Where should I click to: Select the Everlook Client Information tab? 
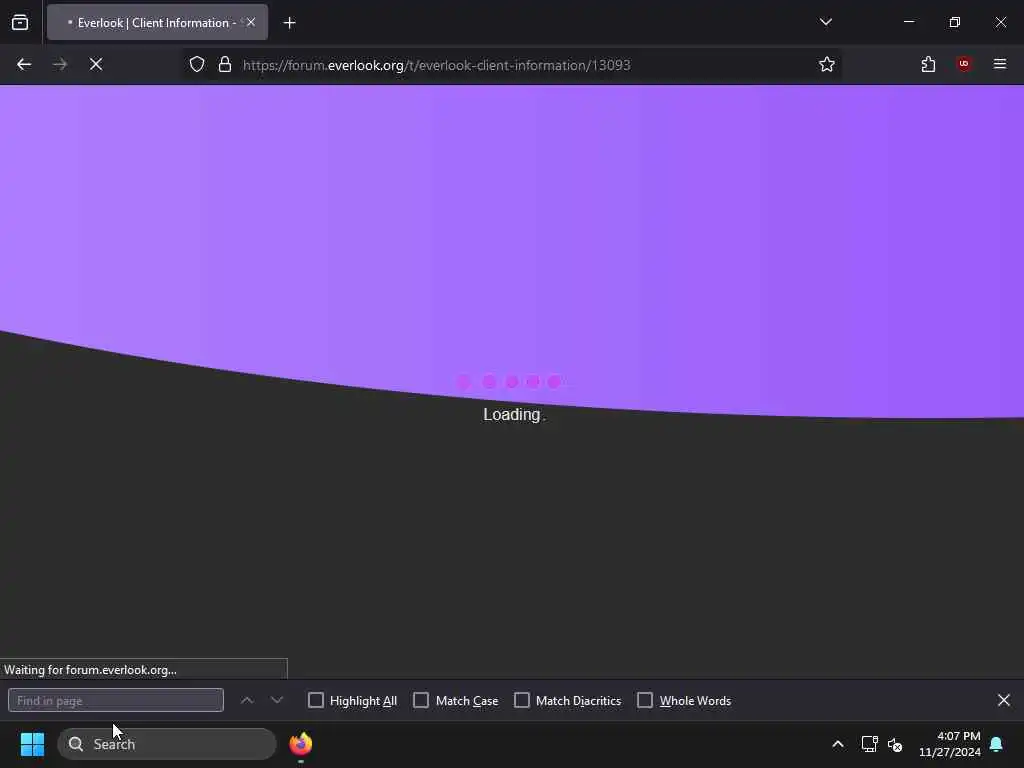[157, 22]
